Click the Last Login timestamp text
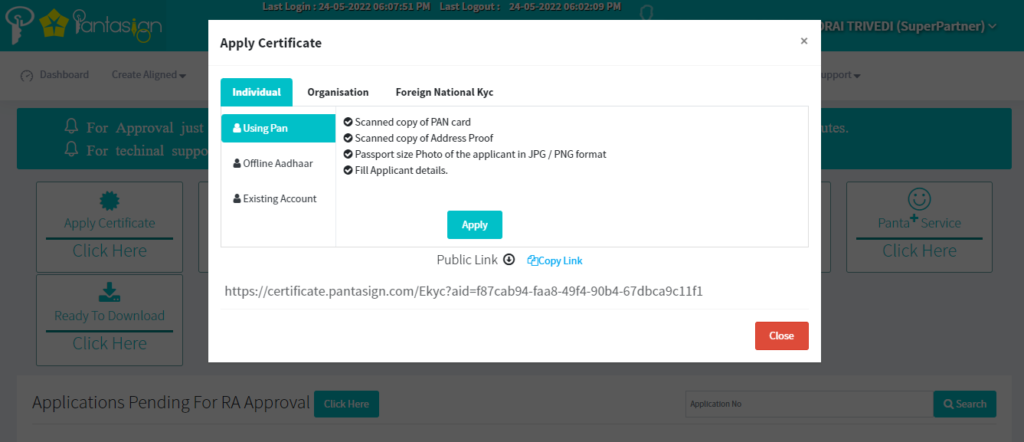Viewport: 1024px width, 442px height. point(346,7)
